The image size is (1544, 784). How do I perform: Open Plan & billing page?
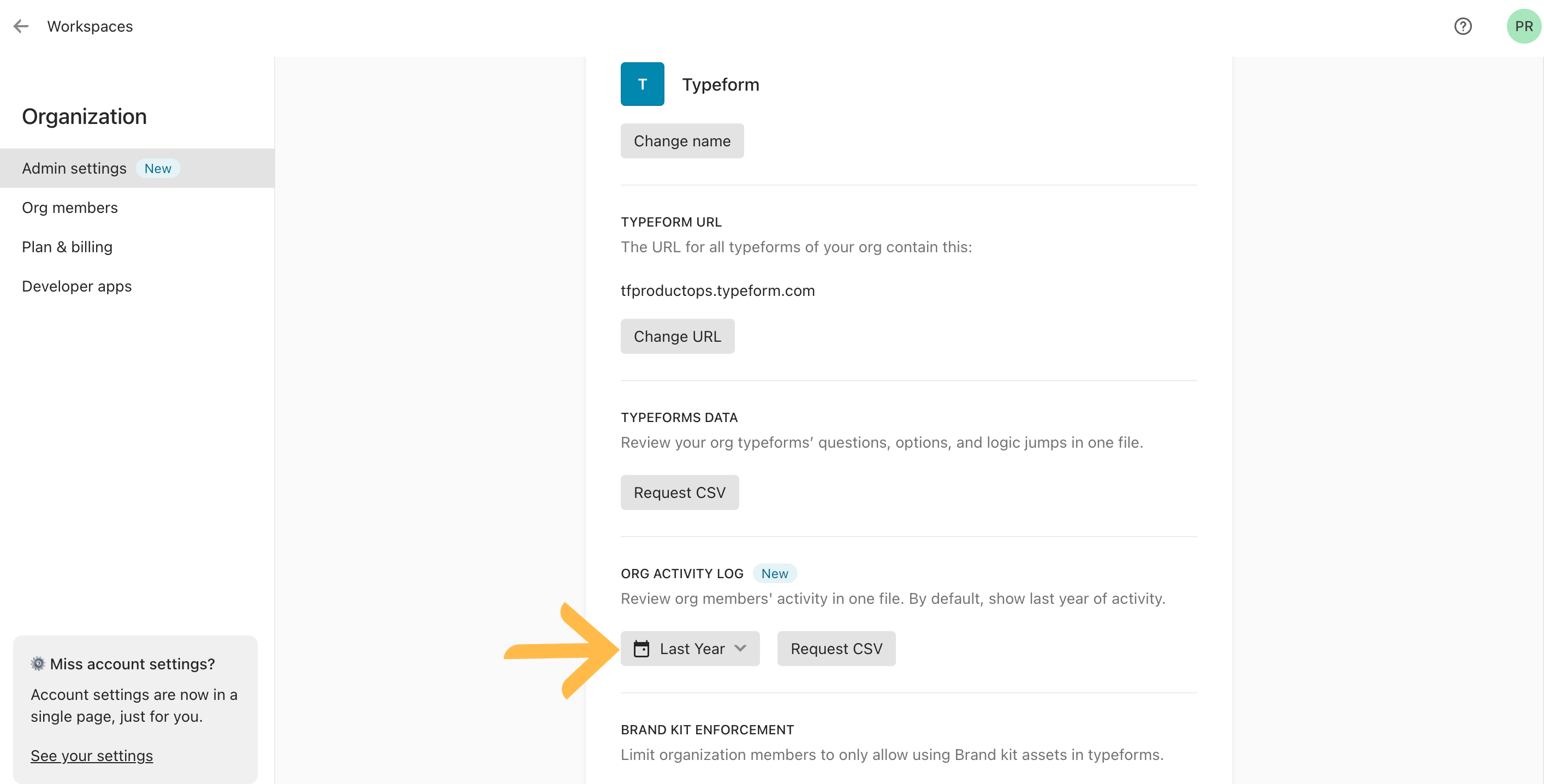(67, 247)
